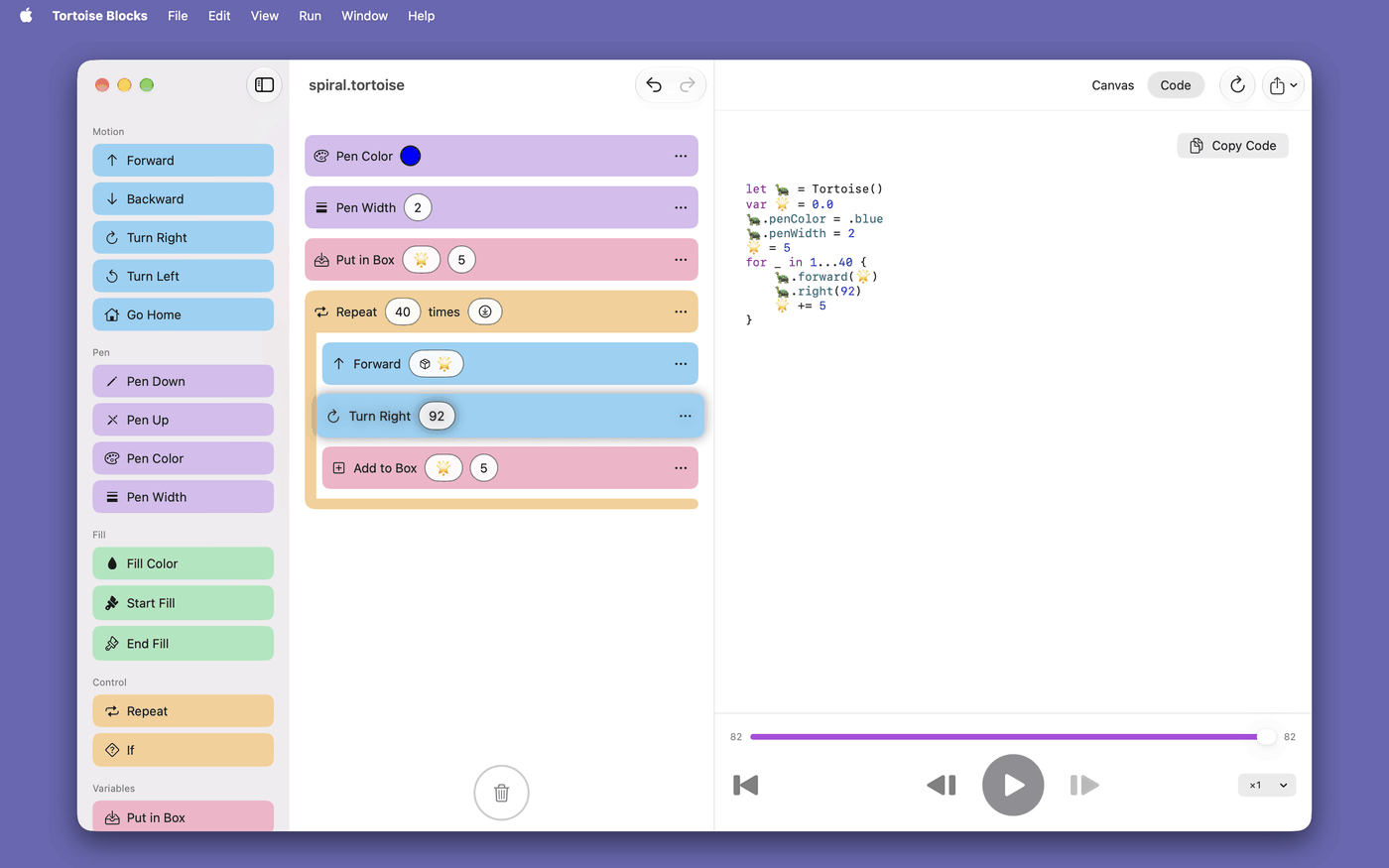Play the tortoise animation
1389x868 pixels.
coord(1013,786)
